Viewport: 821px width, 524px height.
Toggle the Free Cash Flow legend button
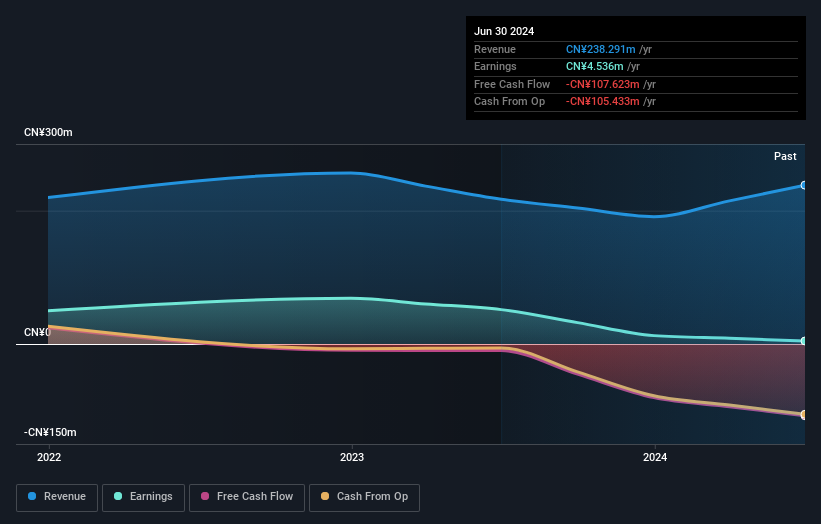coord(247,497)
